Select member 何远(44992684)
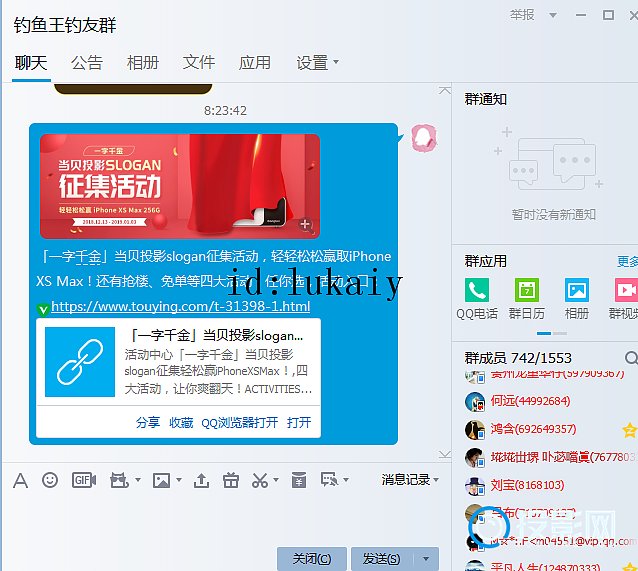The width and height of the screenshot is (638, 571). click(x=530, y=401)
